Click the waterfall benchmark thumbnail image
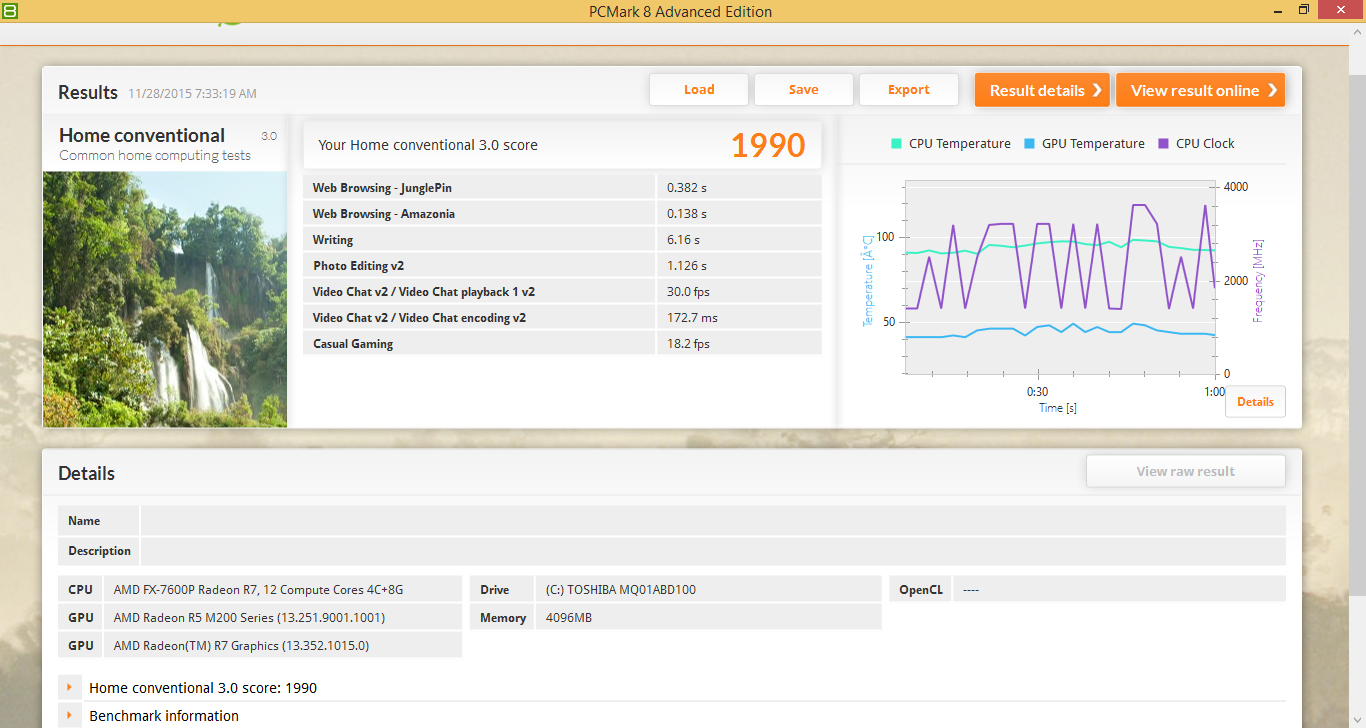 coord(165,299)
